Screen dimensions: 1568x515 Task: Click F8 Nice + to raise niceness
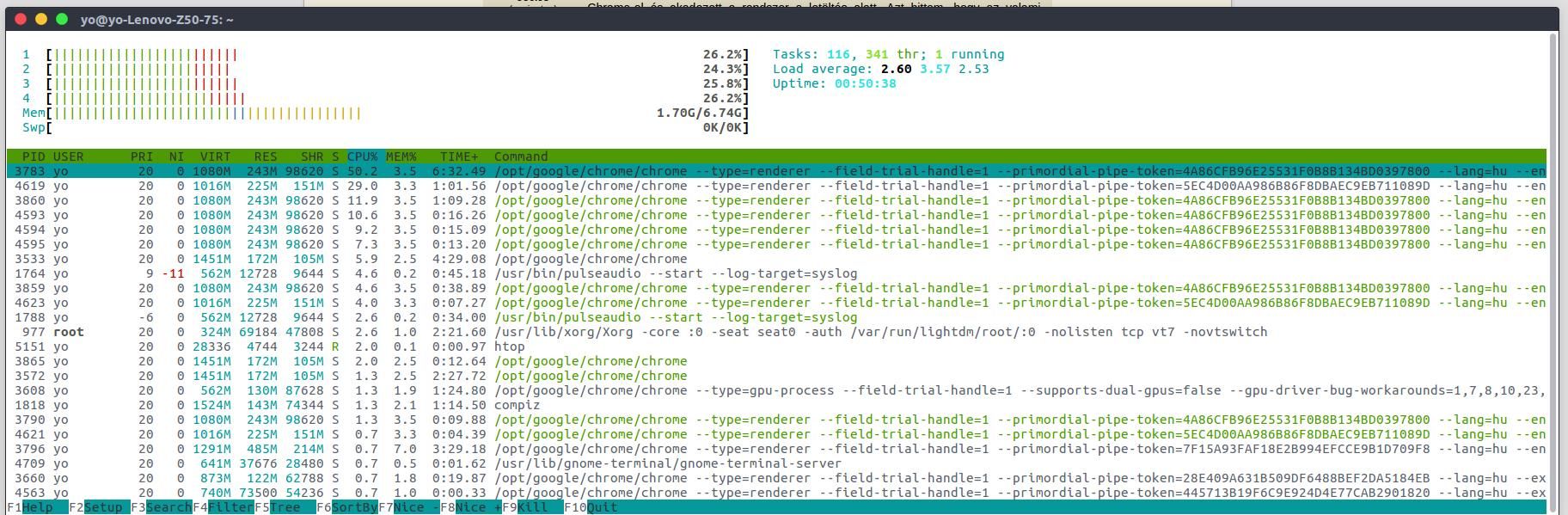click(470, 507)
